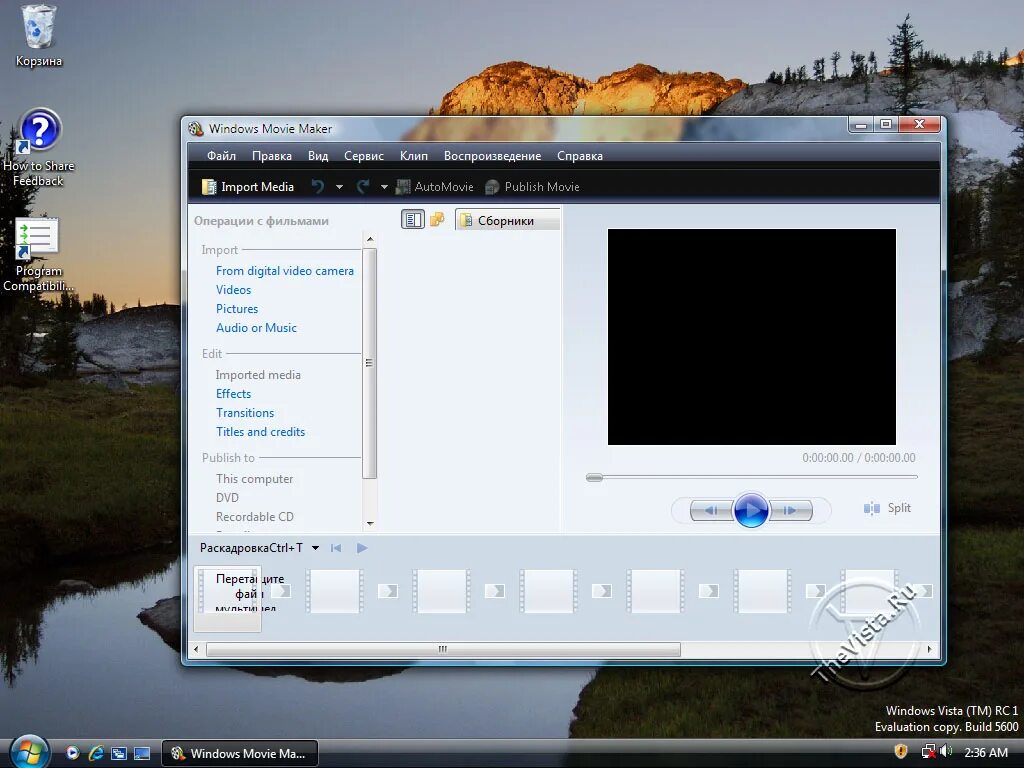Open the Правка menu
Viewport: 1024px width, 768px height.
pyautogui.click(x=272, y=155)
